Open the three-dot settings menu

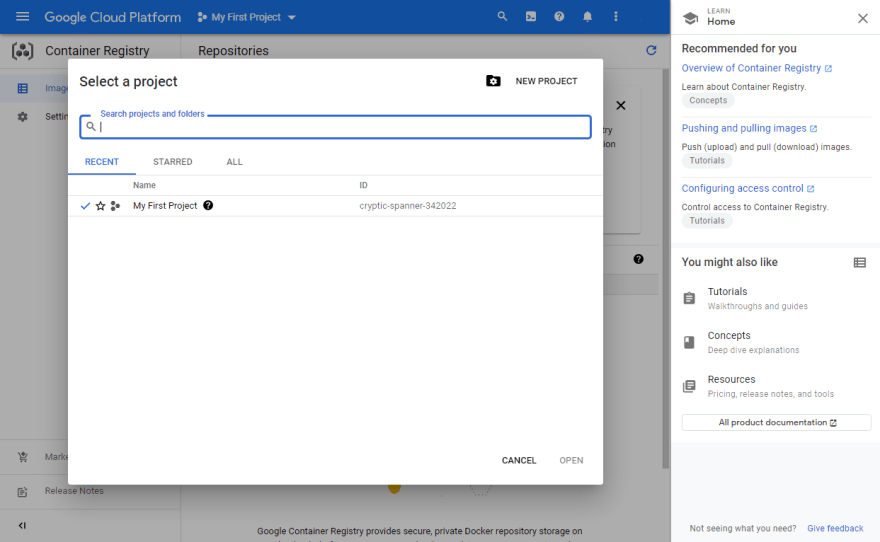coord(616,16)
